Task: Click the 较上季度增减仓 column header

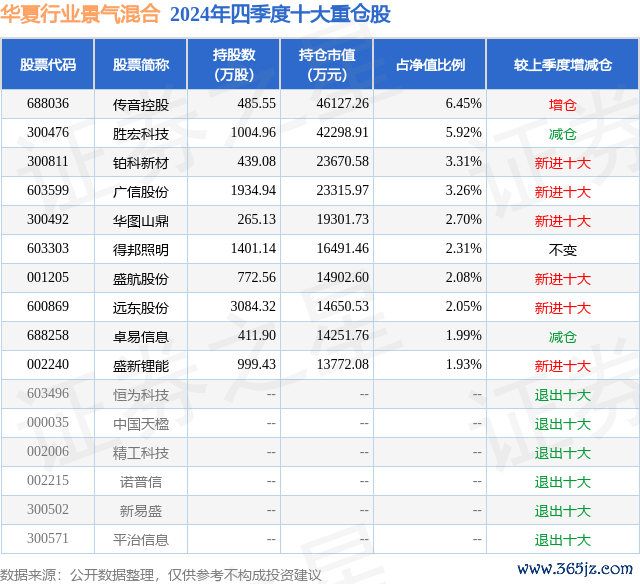Action: (x=563, y=64)
